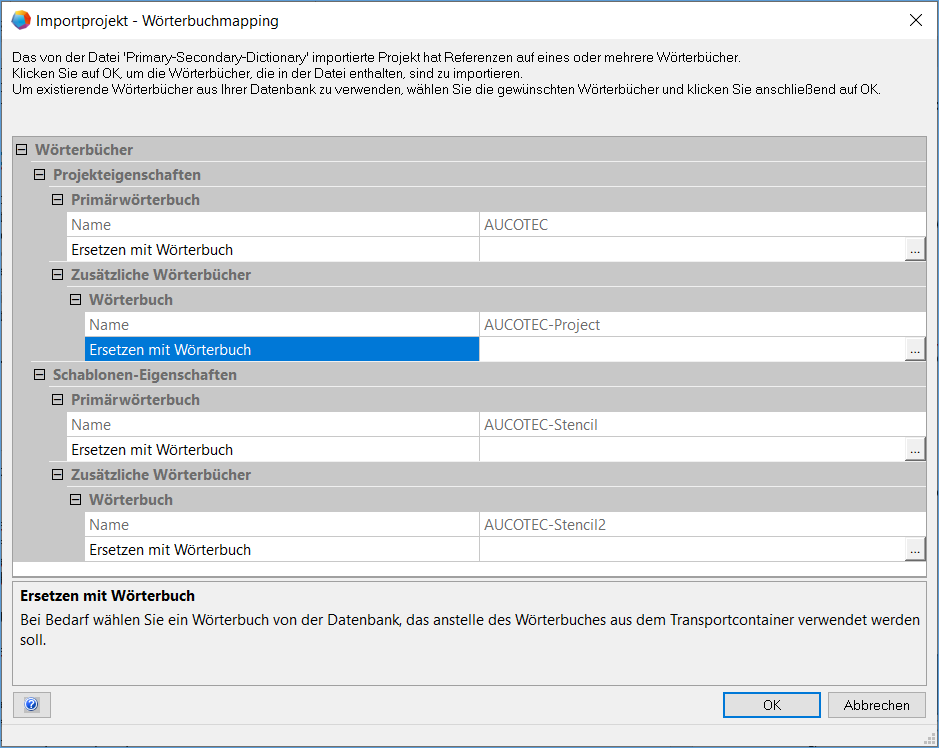This screenshot has width=939, height=748.
Task: Click replacement value field under AUCOTEC-Stencil
Action: tap(690, 450)
